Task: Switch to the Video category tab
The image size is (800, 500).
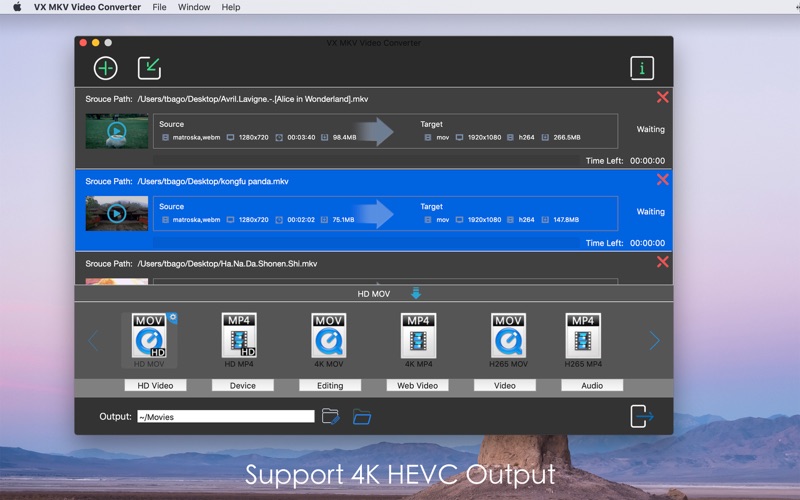Action: pyautogui.click(x=505, y=385)
